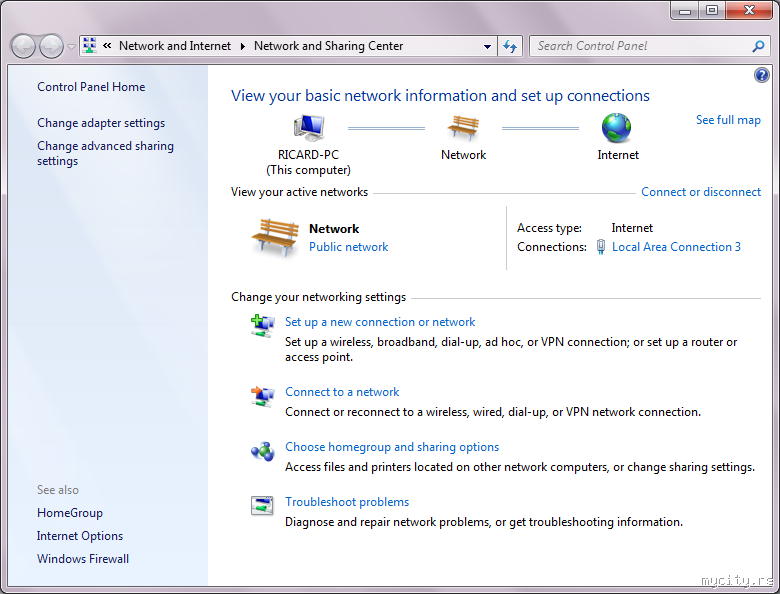Select Network and Internet breadcrumb
The image size is (780, 594).
click(175, 46)
